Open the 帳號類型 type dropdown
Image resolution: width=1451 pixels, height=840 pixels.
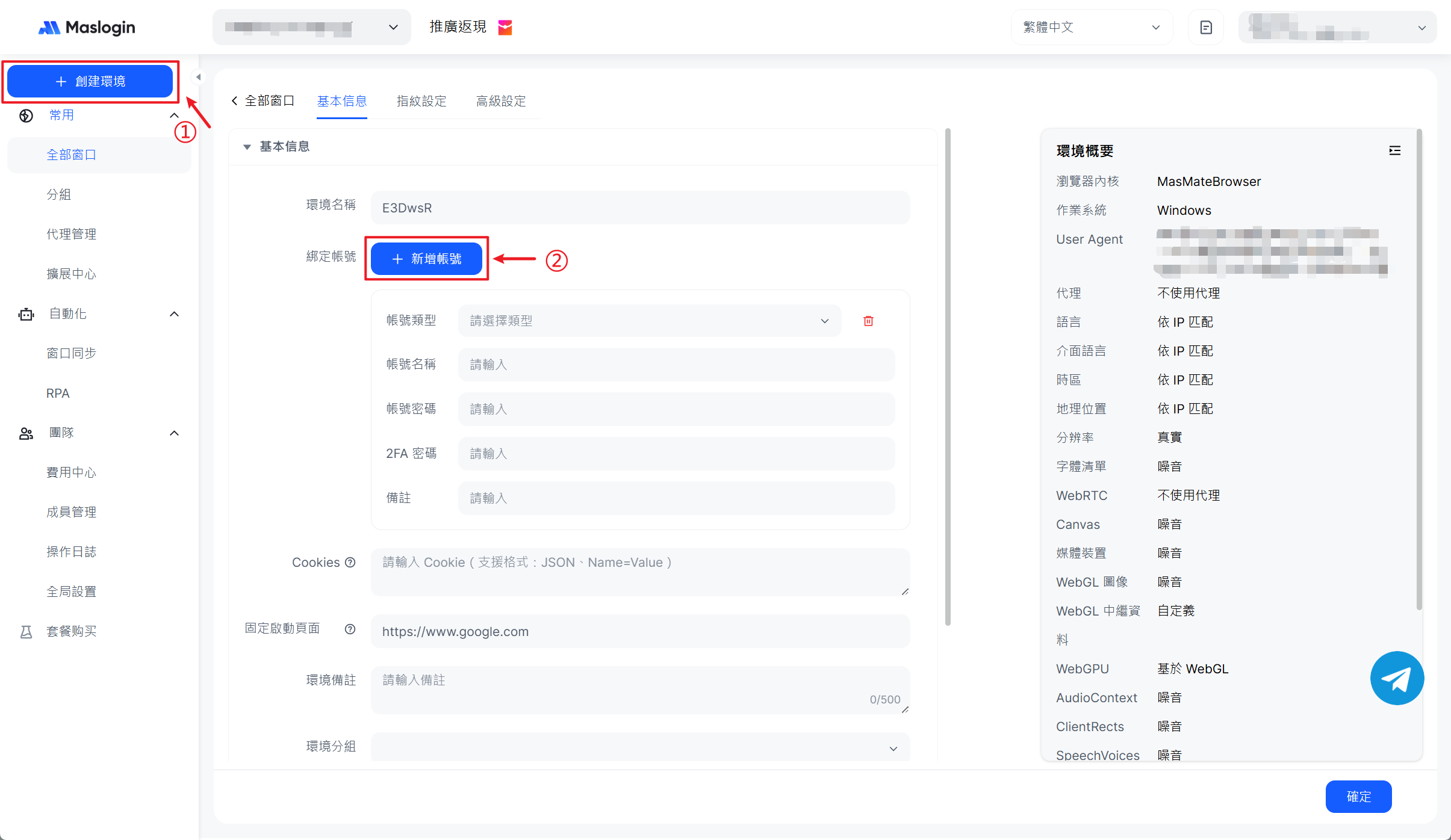click(649, 321)
